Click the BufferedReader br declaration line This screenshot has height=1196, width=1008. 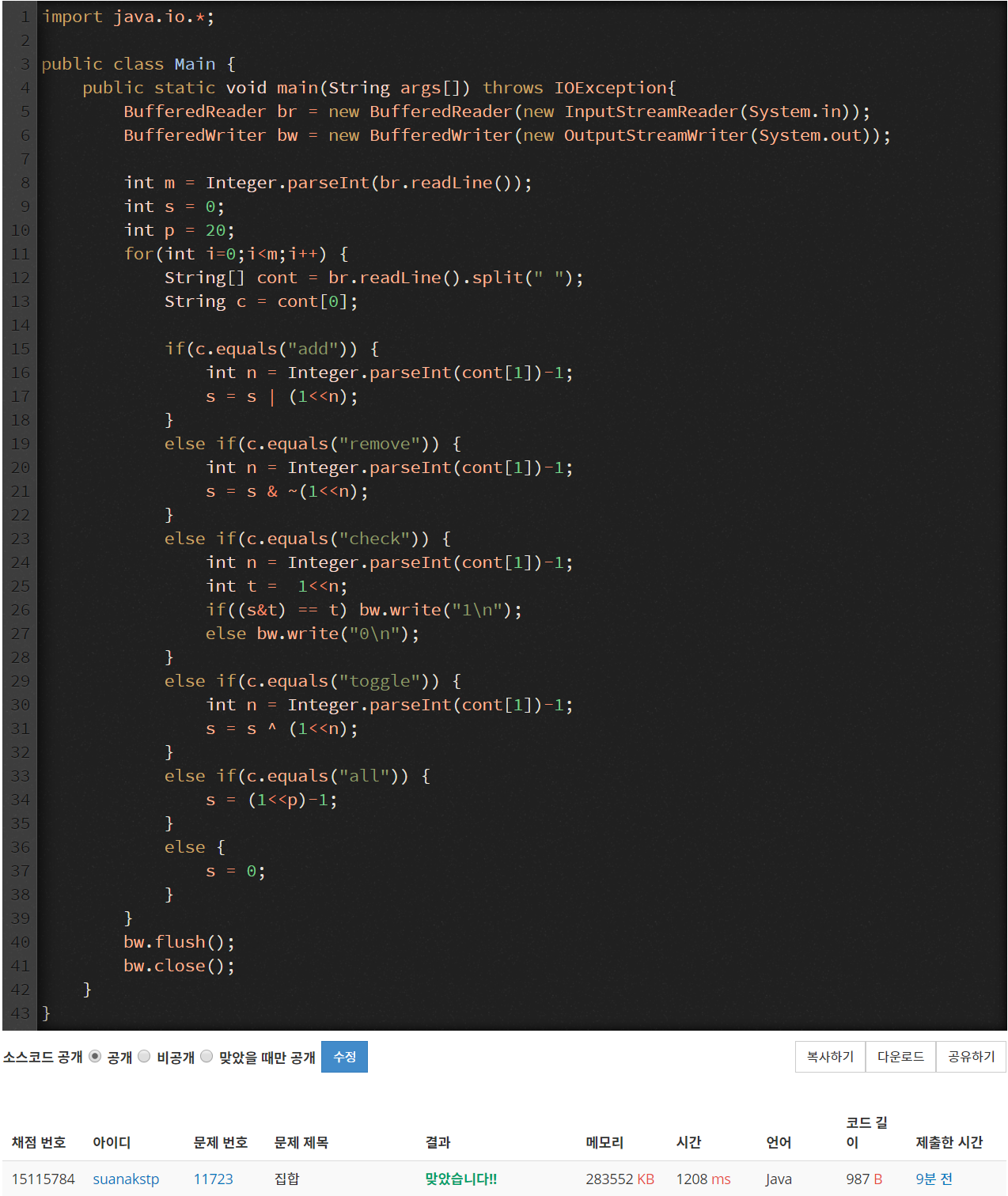[497, 112]
